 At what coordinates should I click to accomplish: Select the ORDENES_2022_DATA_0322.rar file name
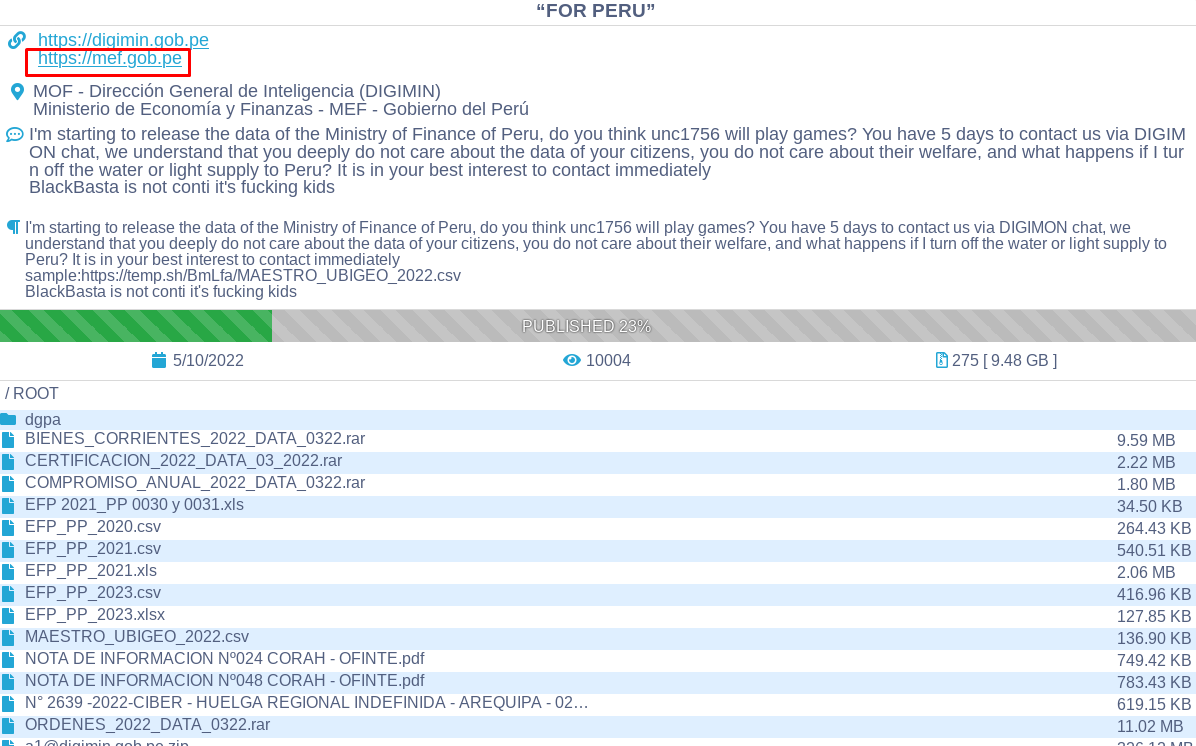147,724
